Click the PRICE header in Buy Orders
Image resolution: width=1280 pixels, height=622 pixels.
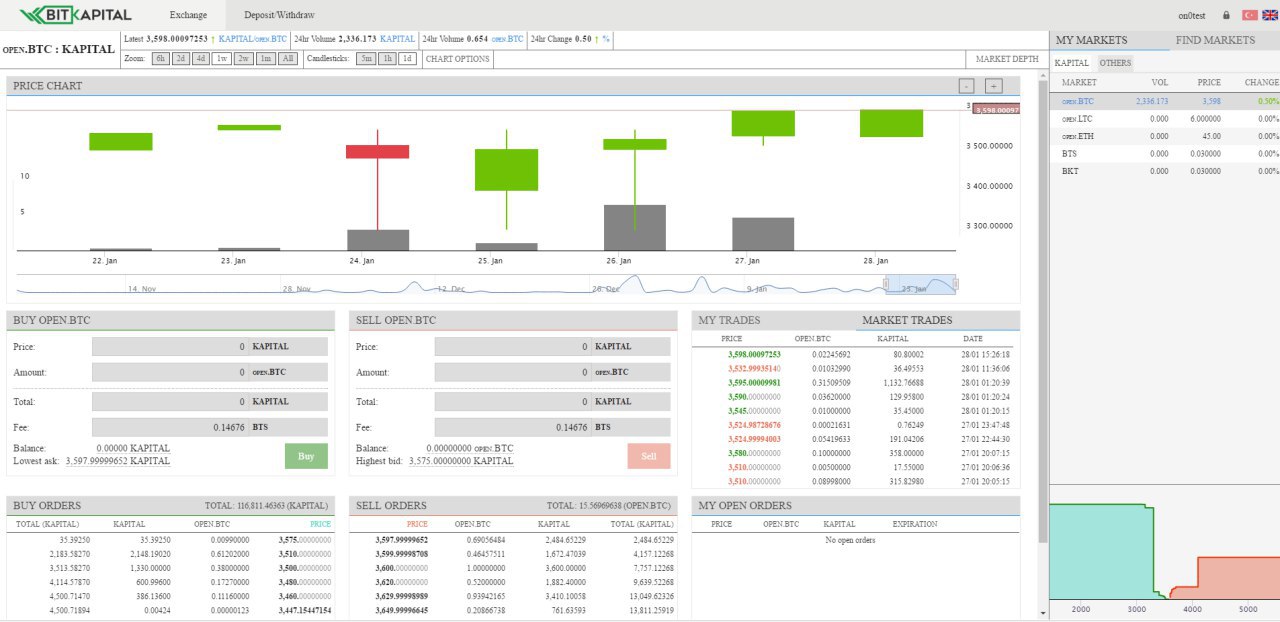point(320,524)
